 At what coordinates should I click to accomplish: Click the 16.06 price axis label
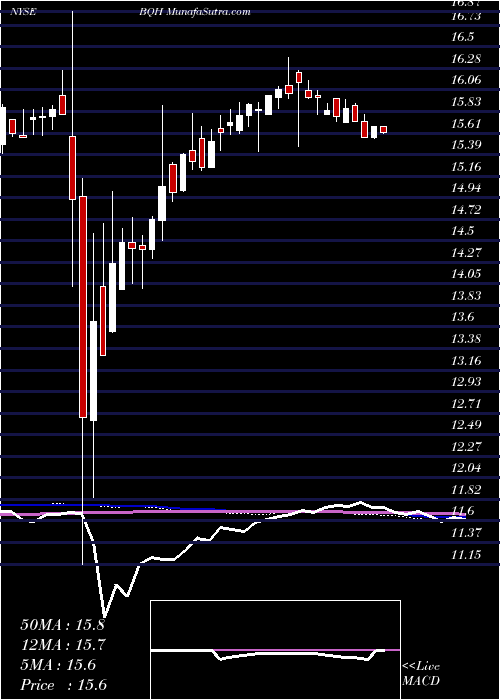466,80
